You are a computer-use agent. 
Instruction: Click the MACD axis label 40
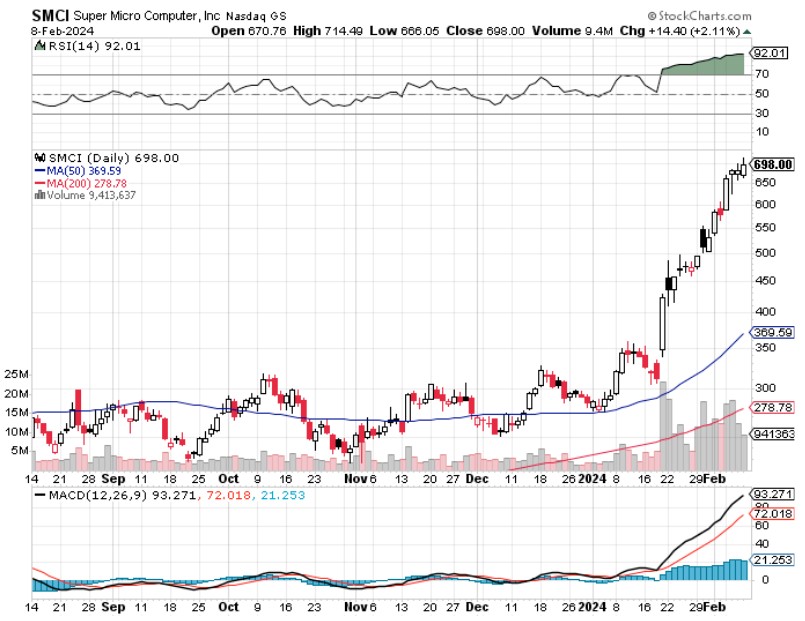click(x=762, y=544)
